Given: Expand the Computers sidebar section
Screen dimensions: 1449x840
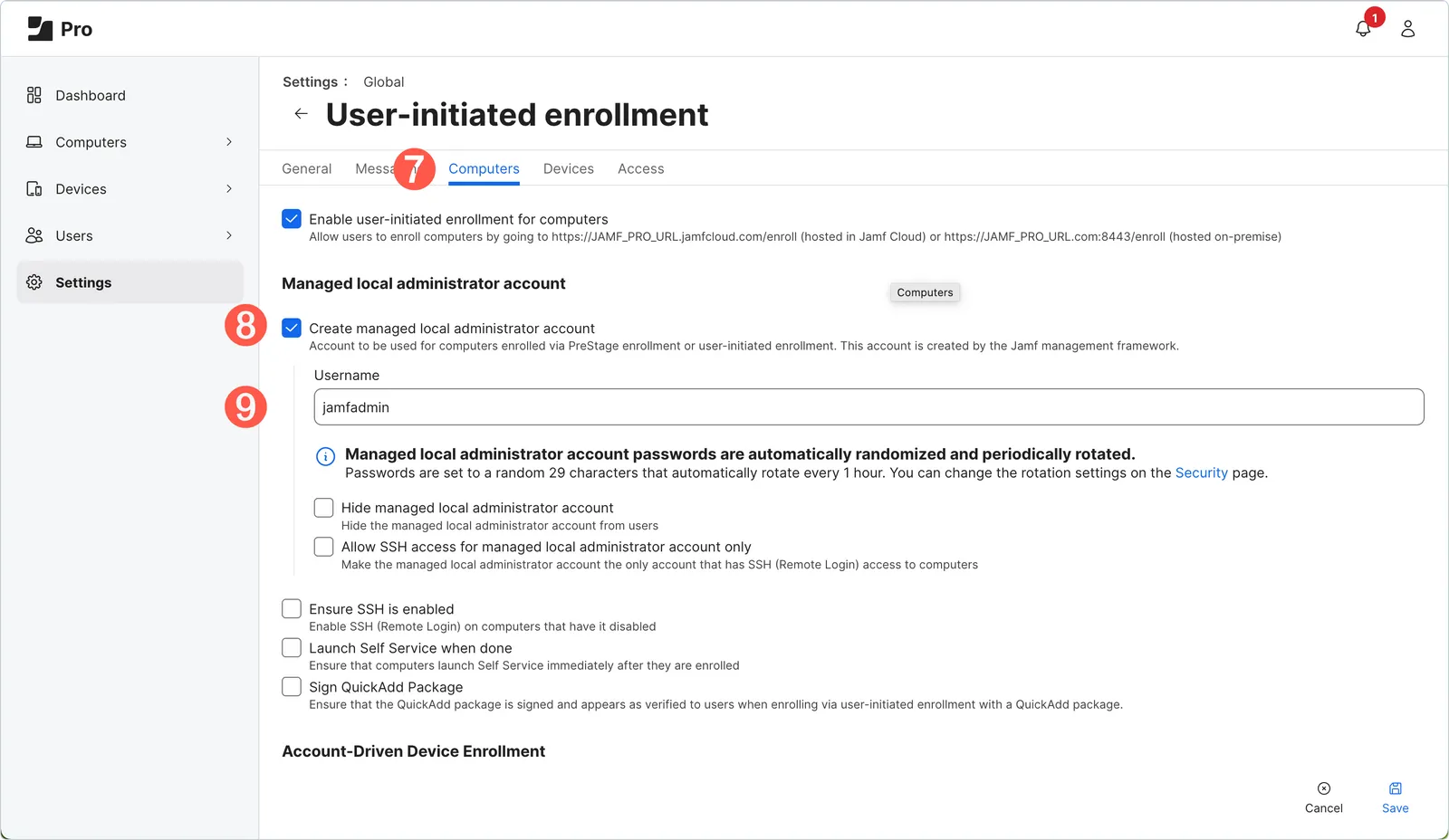Looking at the screenshot, I should point(228,142).
